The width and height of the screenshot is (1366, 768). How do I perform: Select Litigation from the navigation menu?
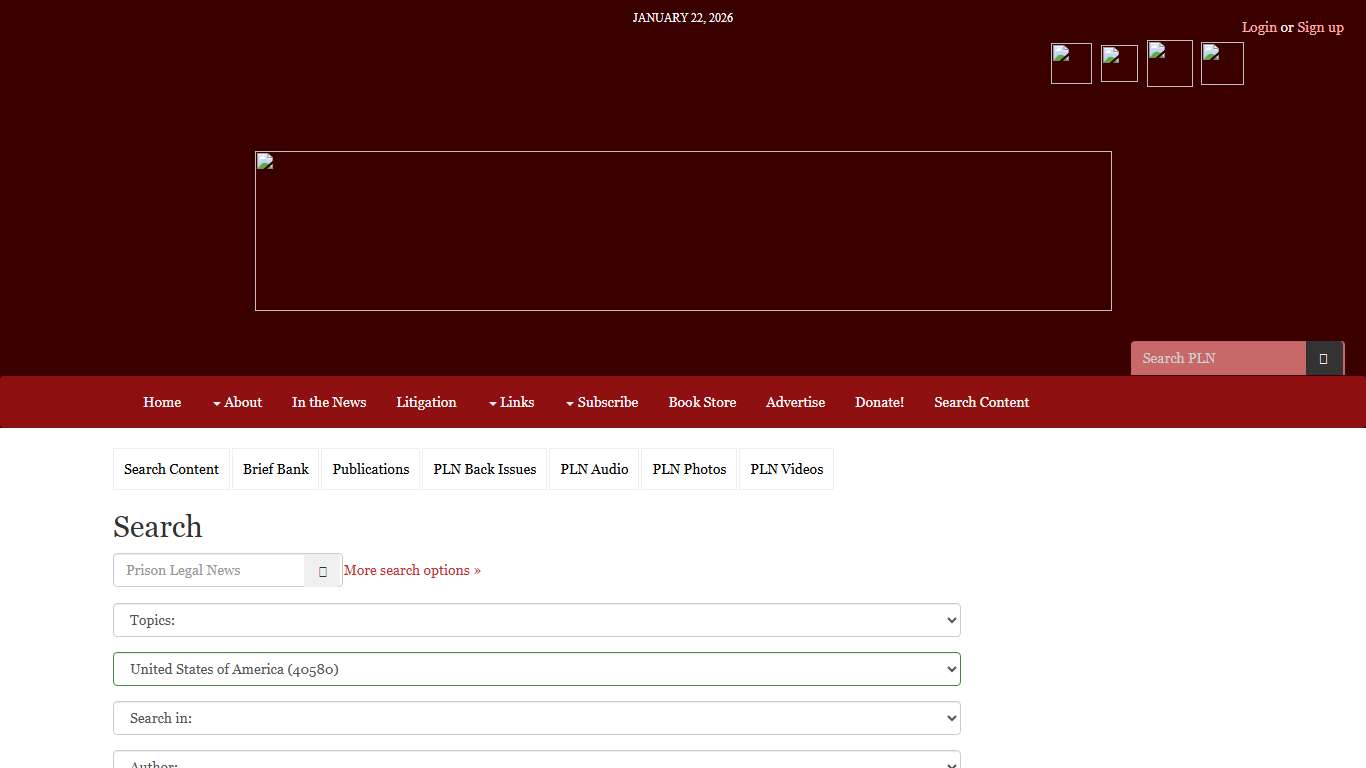[x=426, y=402]
